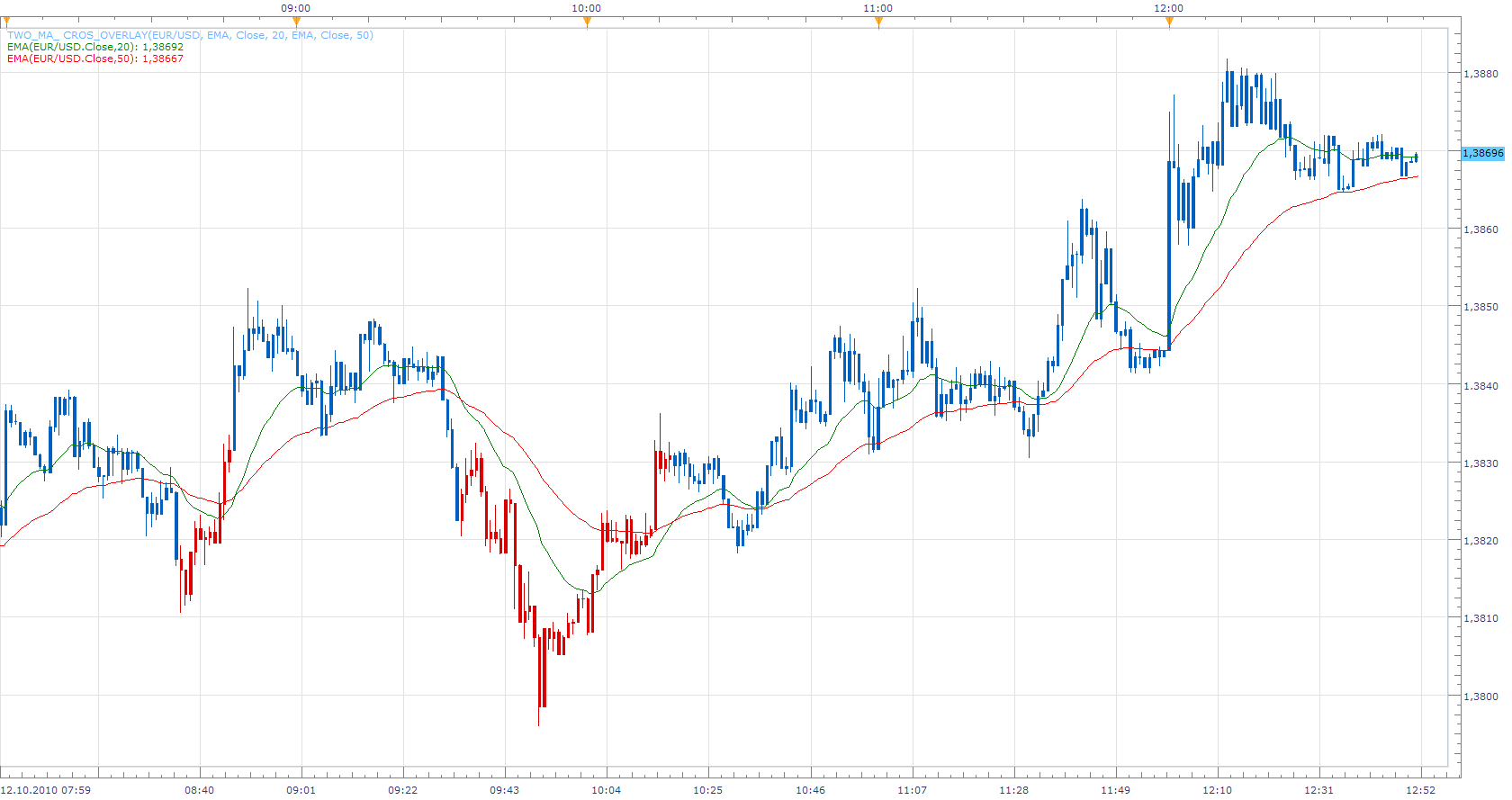Click the orange session marker below 11:00

[x=878, y=22]
